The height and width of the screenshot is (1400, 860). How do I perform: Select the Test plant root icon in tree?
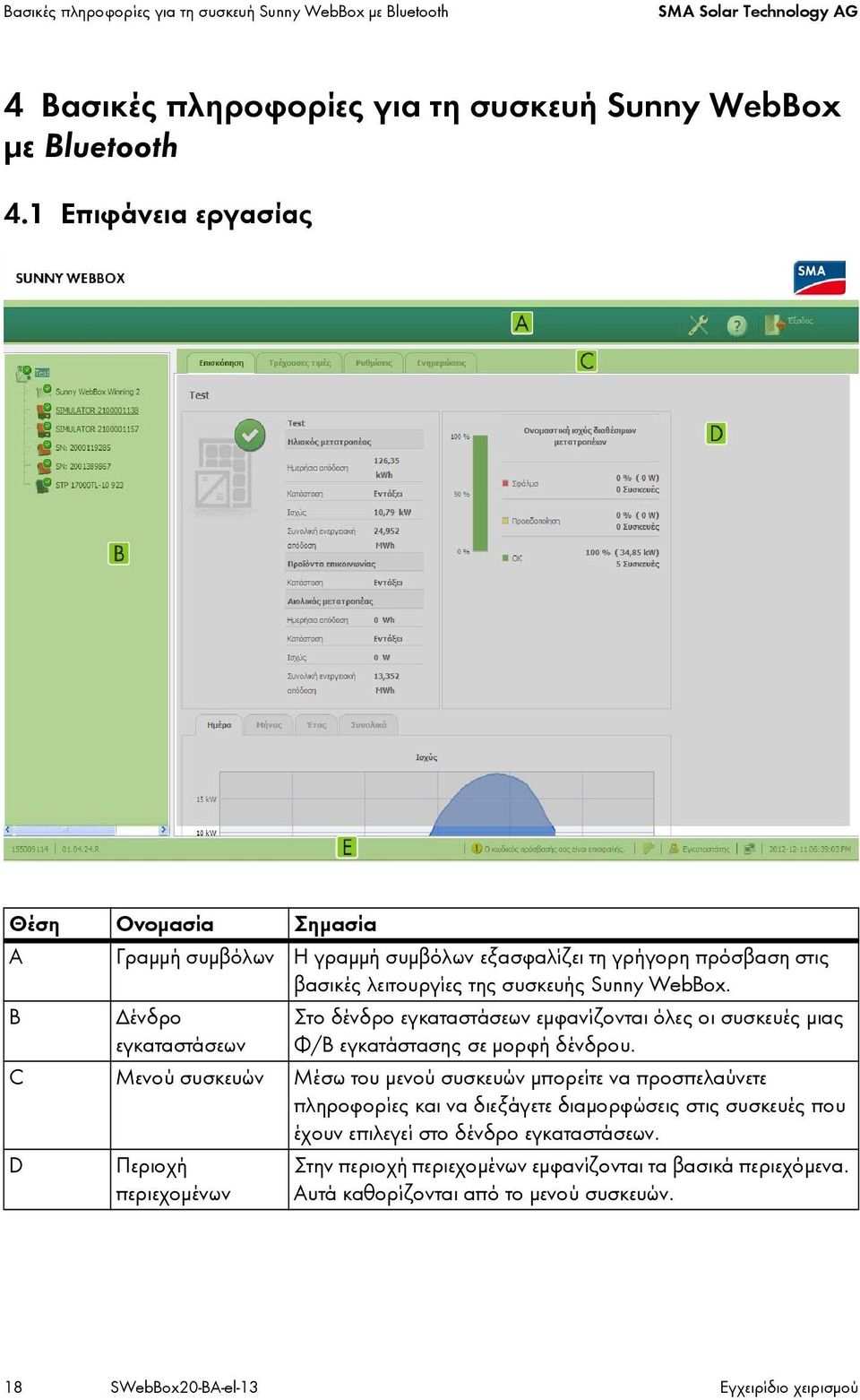click(x=23, y=373)
